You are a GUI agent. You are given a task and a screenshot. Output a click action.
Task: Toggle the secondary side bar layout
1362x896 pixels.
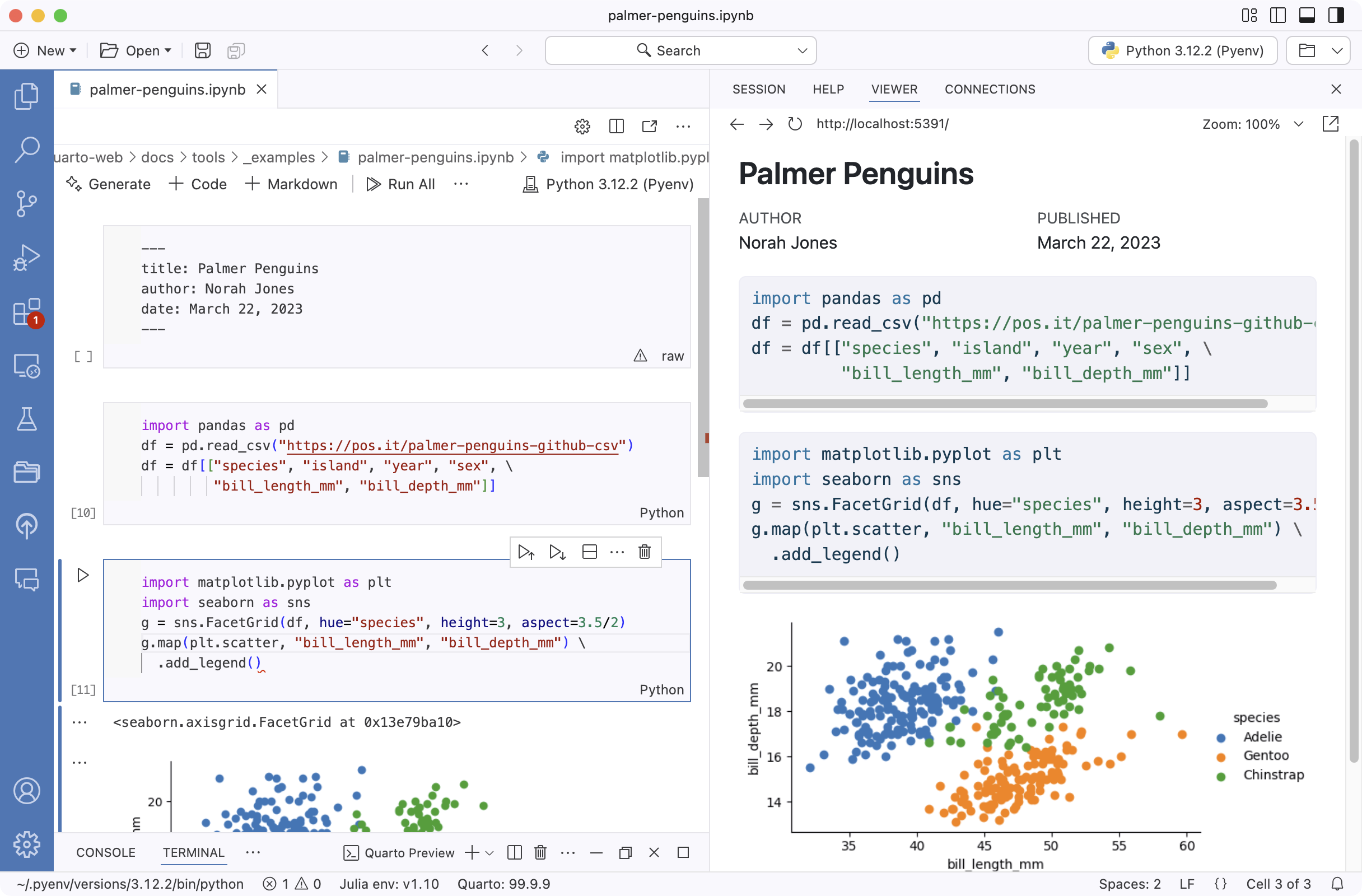[1336, 16]
